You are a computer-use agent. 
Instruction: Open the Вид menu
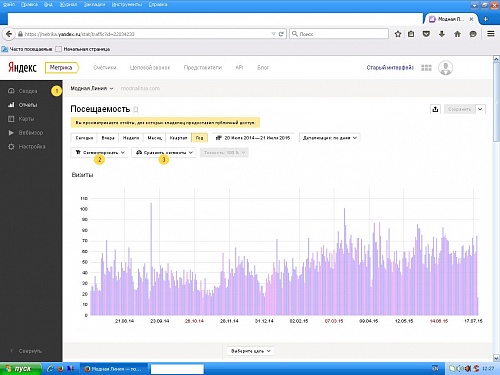pos(48,4)
